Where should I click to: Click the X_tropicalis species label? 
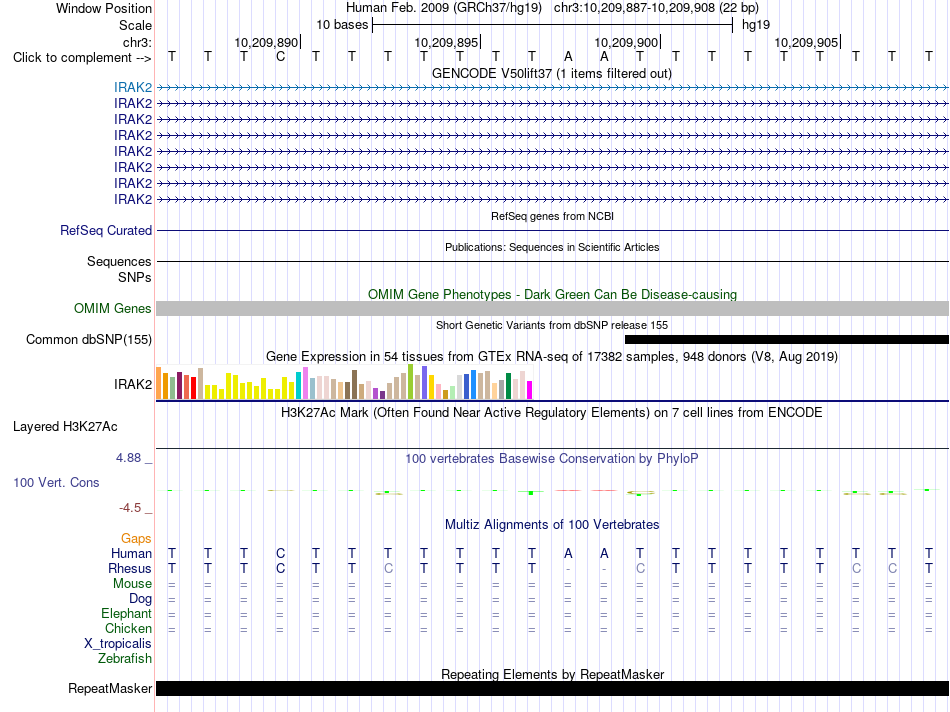(x=118, y=644)
